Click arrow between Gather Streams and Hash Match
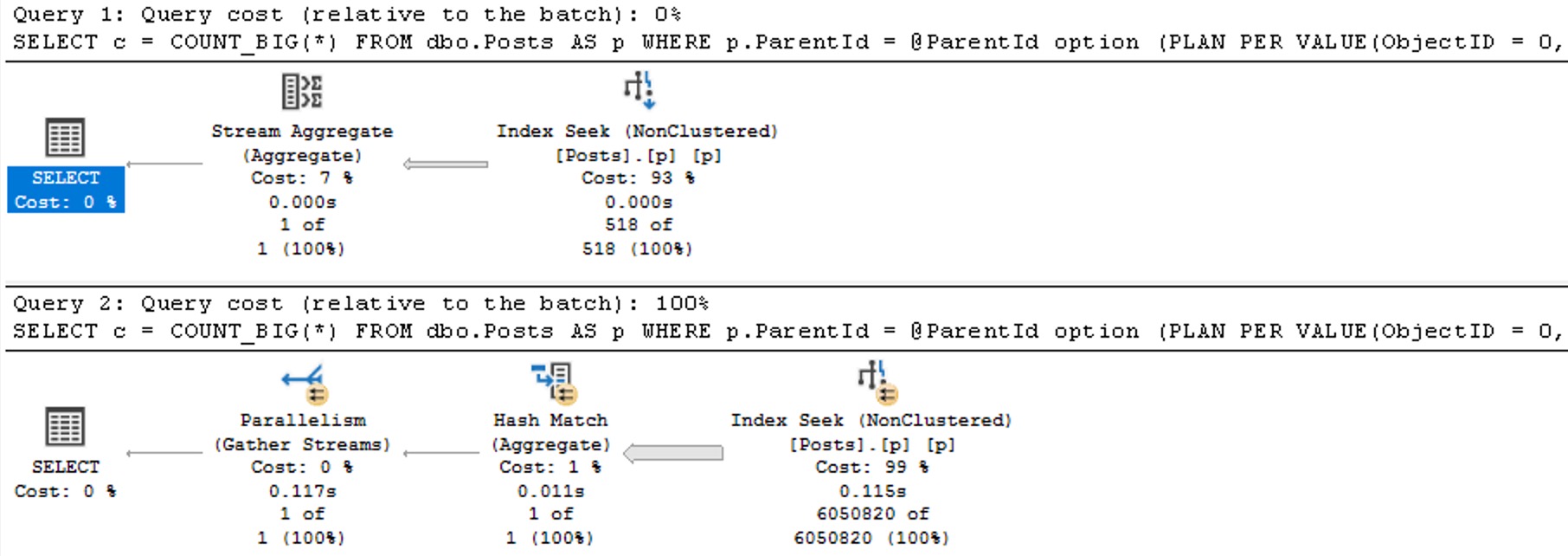 click(441, 453)
